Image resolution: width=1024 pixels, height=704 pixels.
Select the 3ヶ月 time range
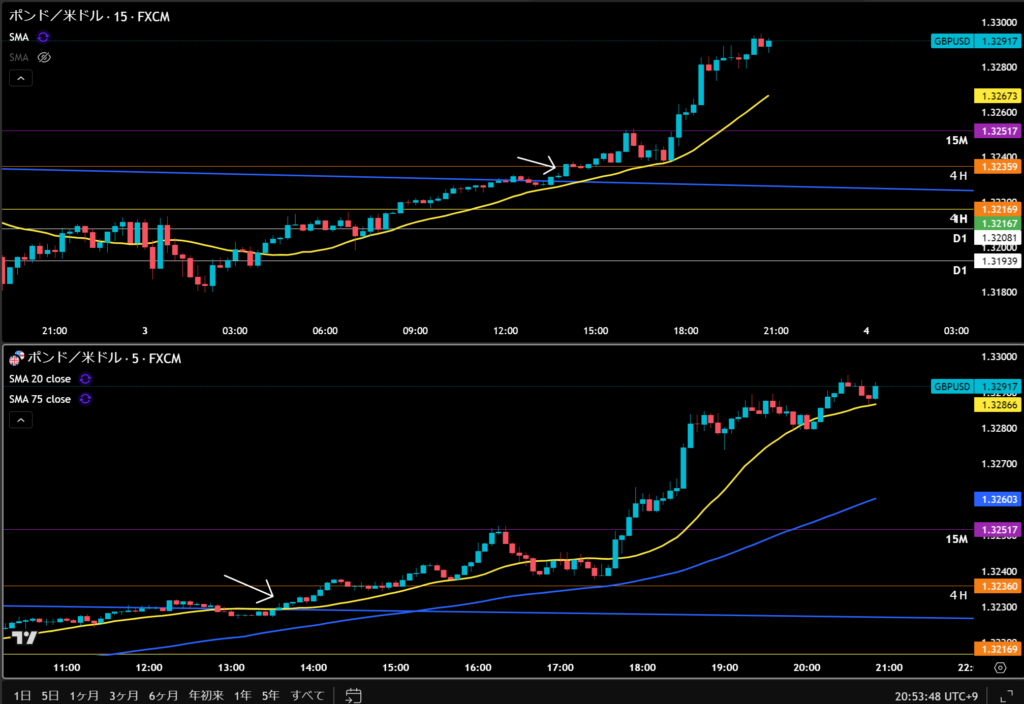coord(125,695)
